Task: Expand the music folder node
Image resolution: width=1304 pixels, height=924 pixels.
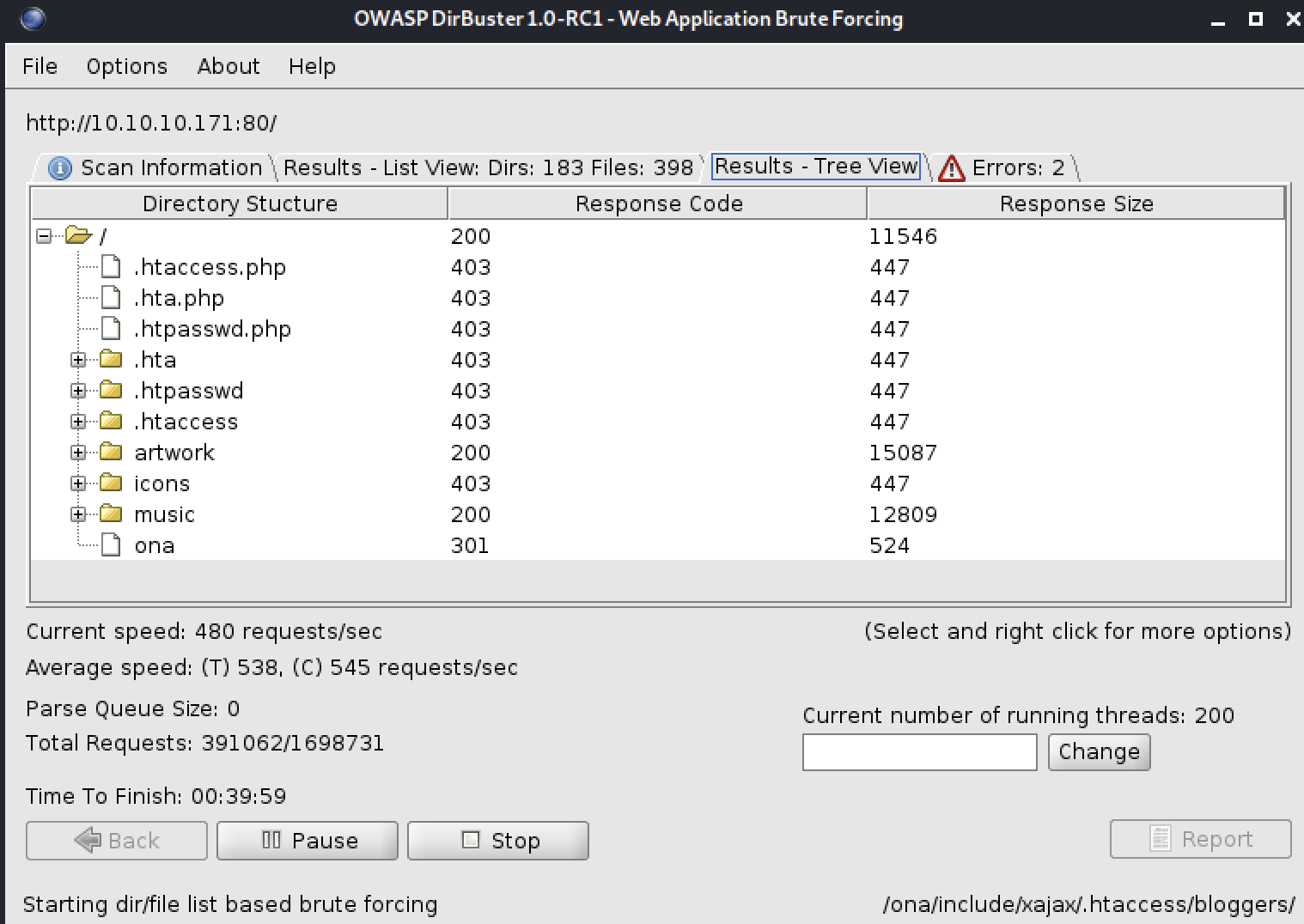Action: point(78,514)
